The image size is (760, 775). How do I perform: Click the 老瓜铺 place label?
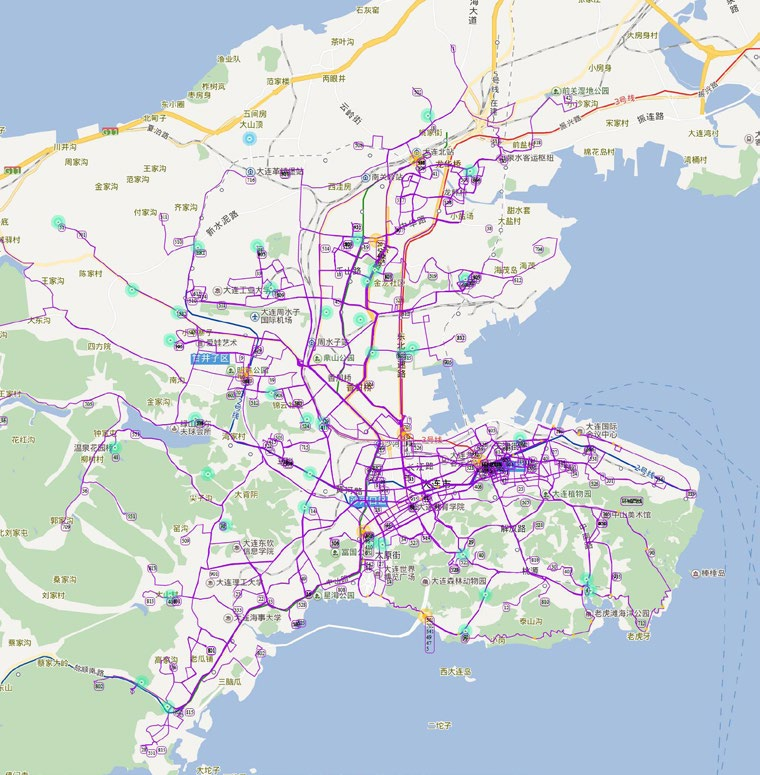tap(202, 659)
